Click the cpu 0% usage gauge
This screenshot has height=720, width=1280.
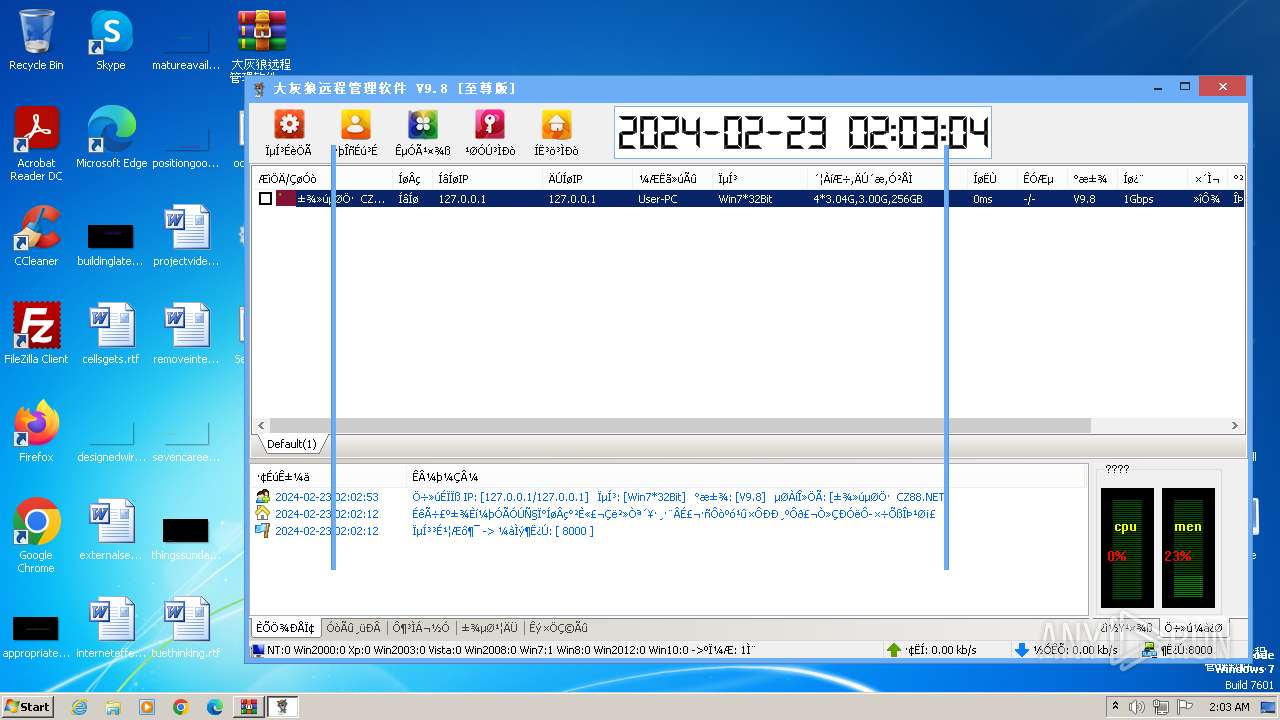coord(1127,548)
